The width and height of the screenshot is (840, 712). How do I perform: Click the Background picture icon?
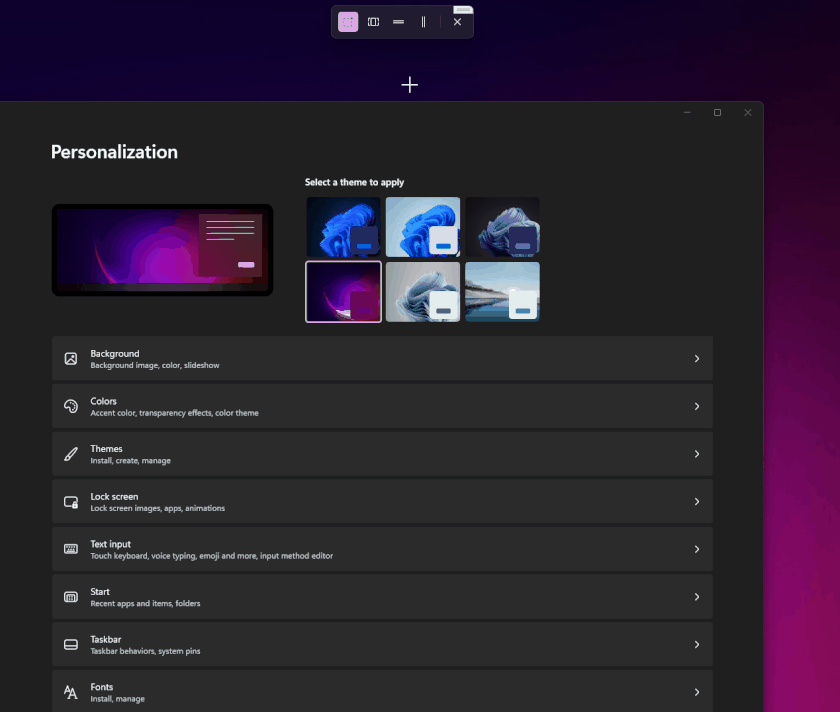coord(71,358)
